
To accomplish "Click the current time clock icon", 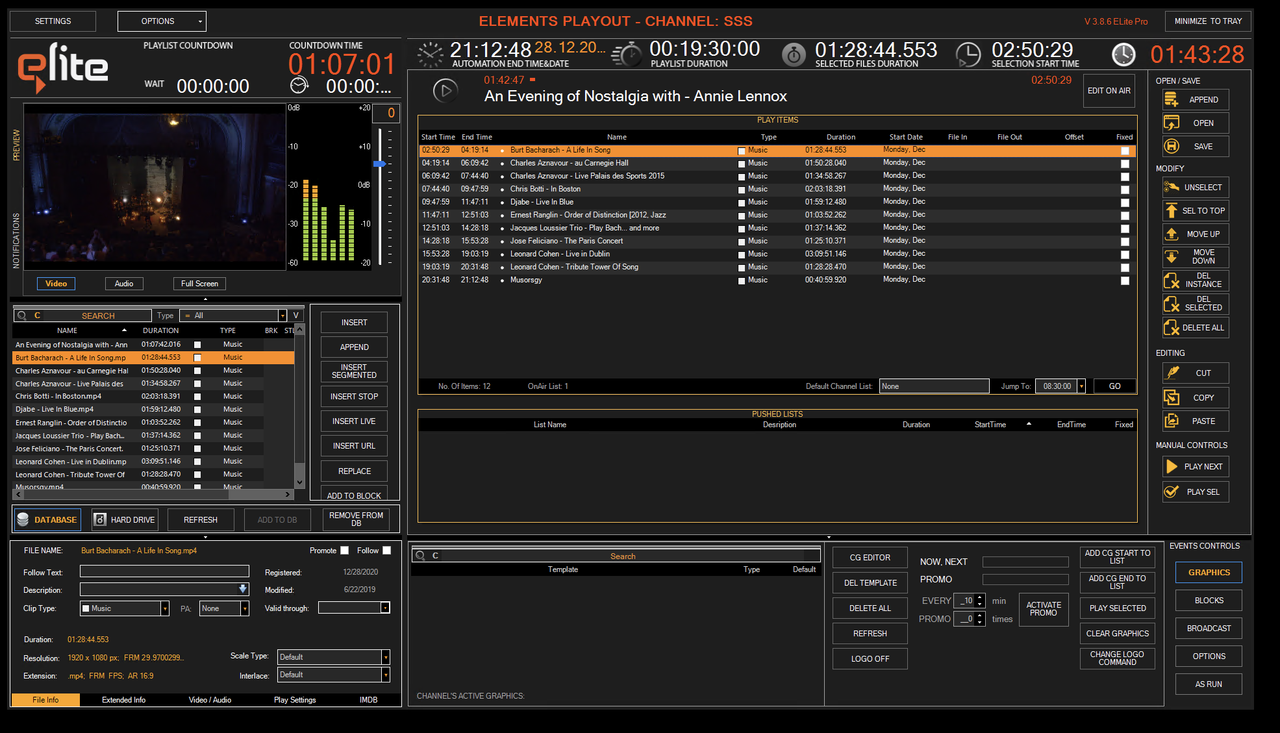I will coord(1124,54).
